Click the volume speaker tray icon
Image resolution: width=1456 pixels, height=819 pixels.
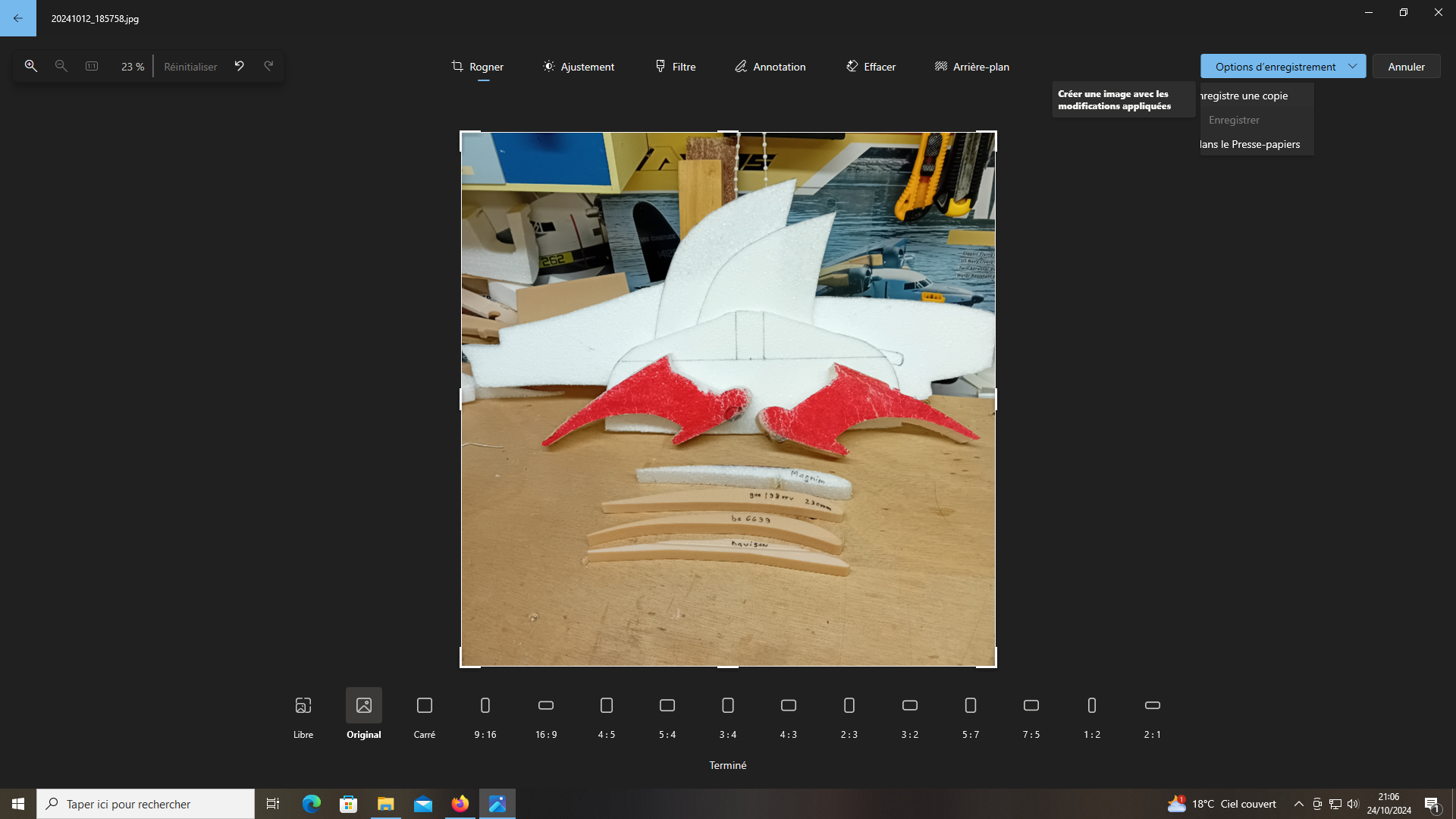click(1353, 804)
